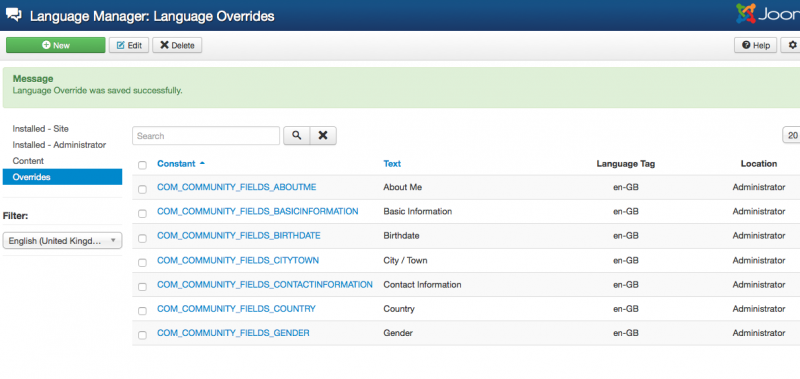Click the search magnifier button
Screen dimensions: 800x379
click(x=296, y=136)
